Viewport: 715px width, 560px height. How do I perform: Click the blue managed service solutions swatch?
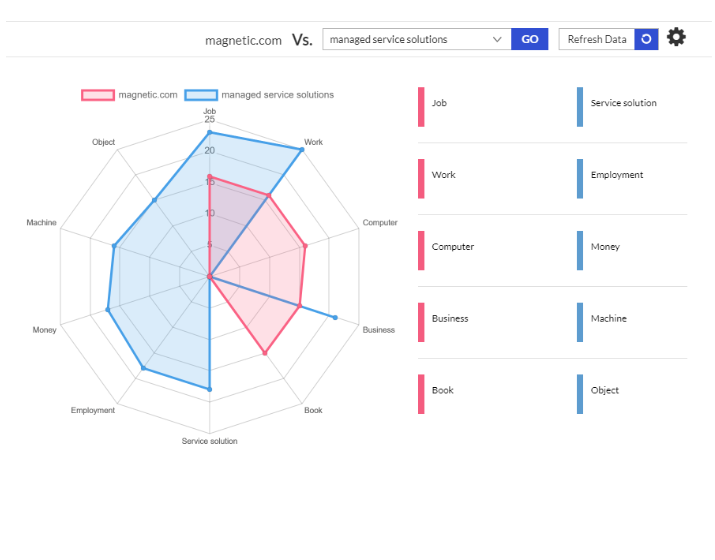[200, 95]
